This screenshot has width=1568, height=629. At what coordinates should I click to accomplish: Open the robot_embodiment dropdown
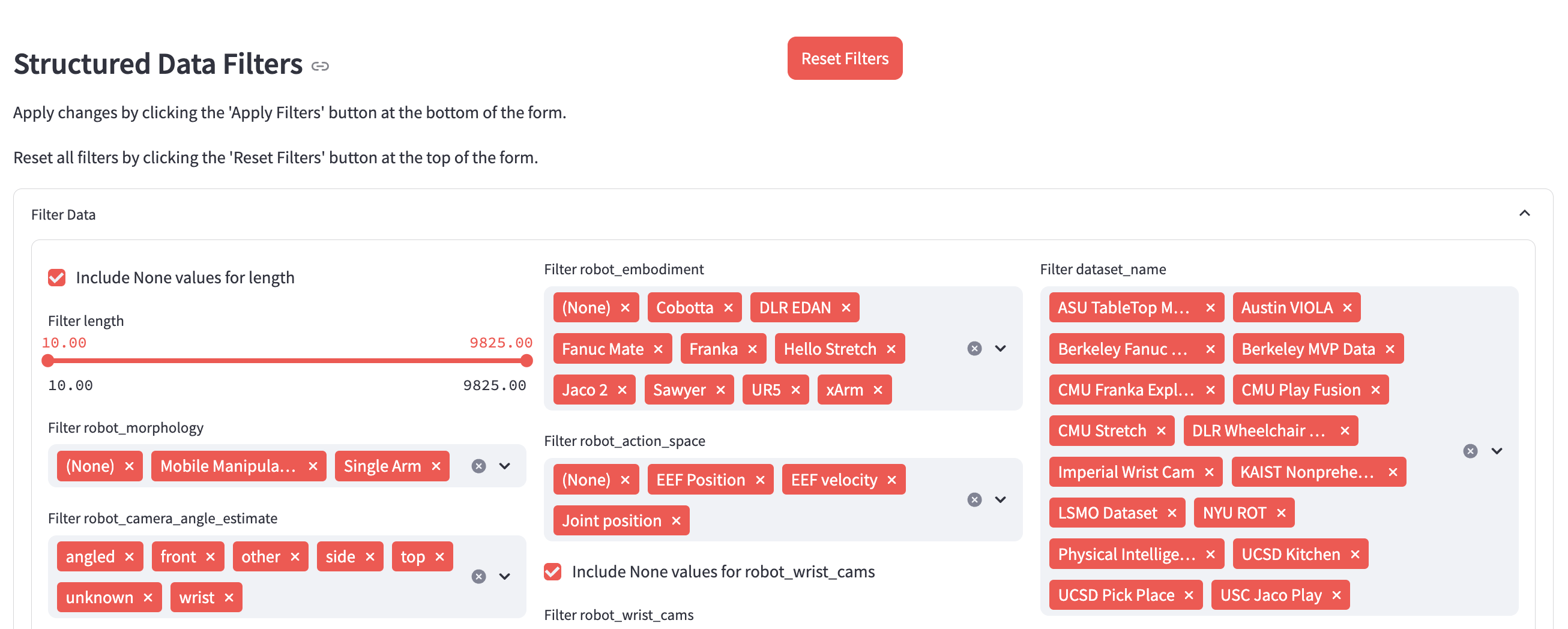click(x=1001, y=349)
